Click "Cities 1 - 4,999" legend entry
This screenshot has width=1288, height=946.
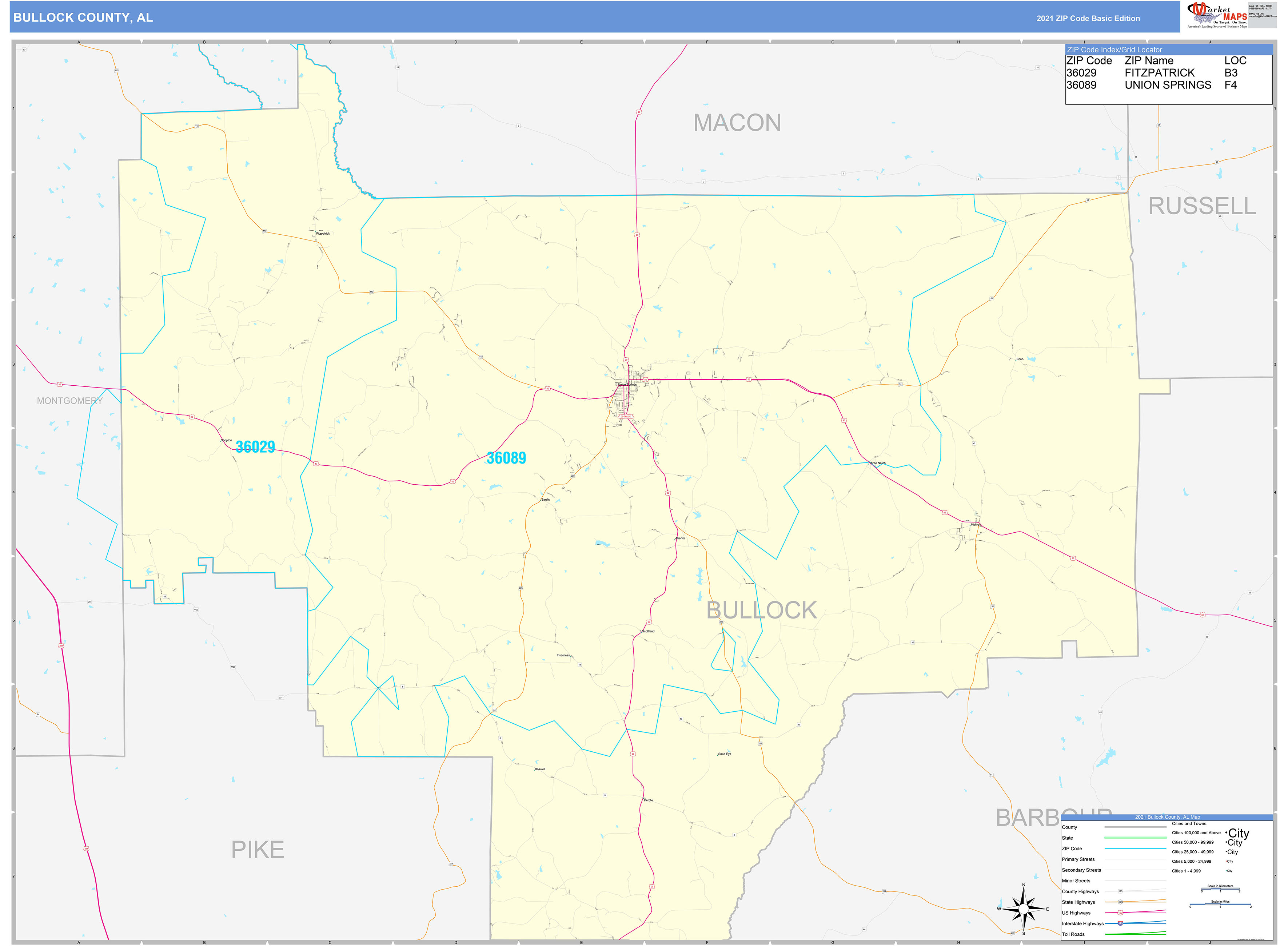(x=1186, y=871)
